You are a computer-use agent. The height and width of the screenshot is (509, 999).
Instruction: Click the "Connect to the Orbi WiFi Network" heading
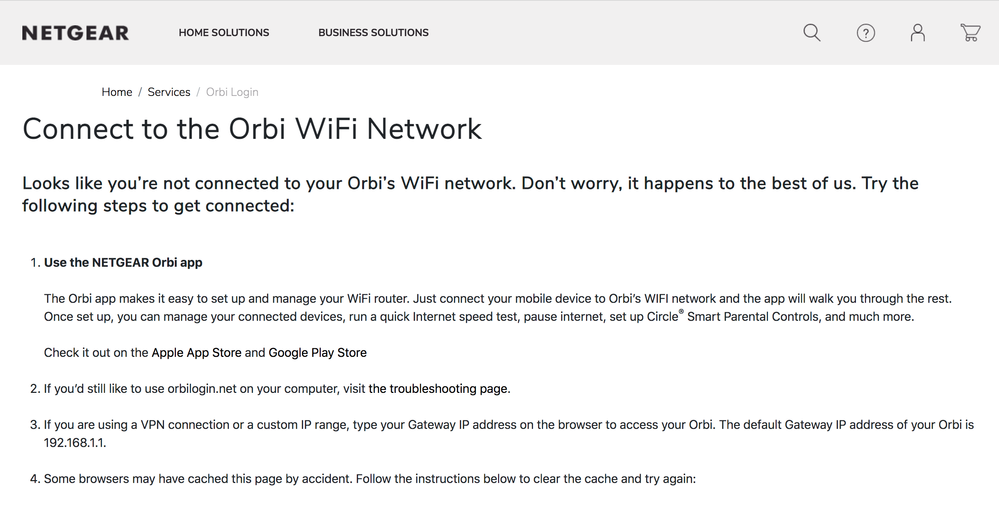point(252,129)
